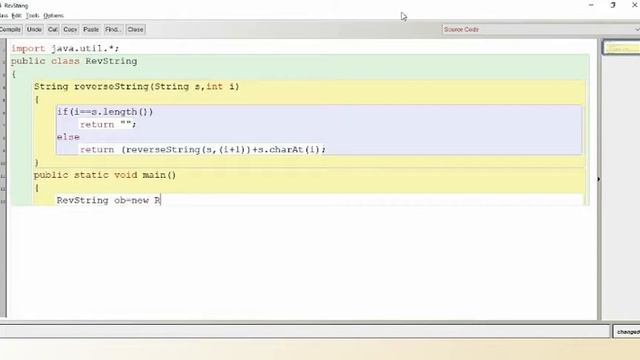Image resolution: width=640 pixels, height=360 pixels.
Task: Open the Find... search button
Action: [x=113, y=29]
